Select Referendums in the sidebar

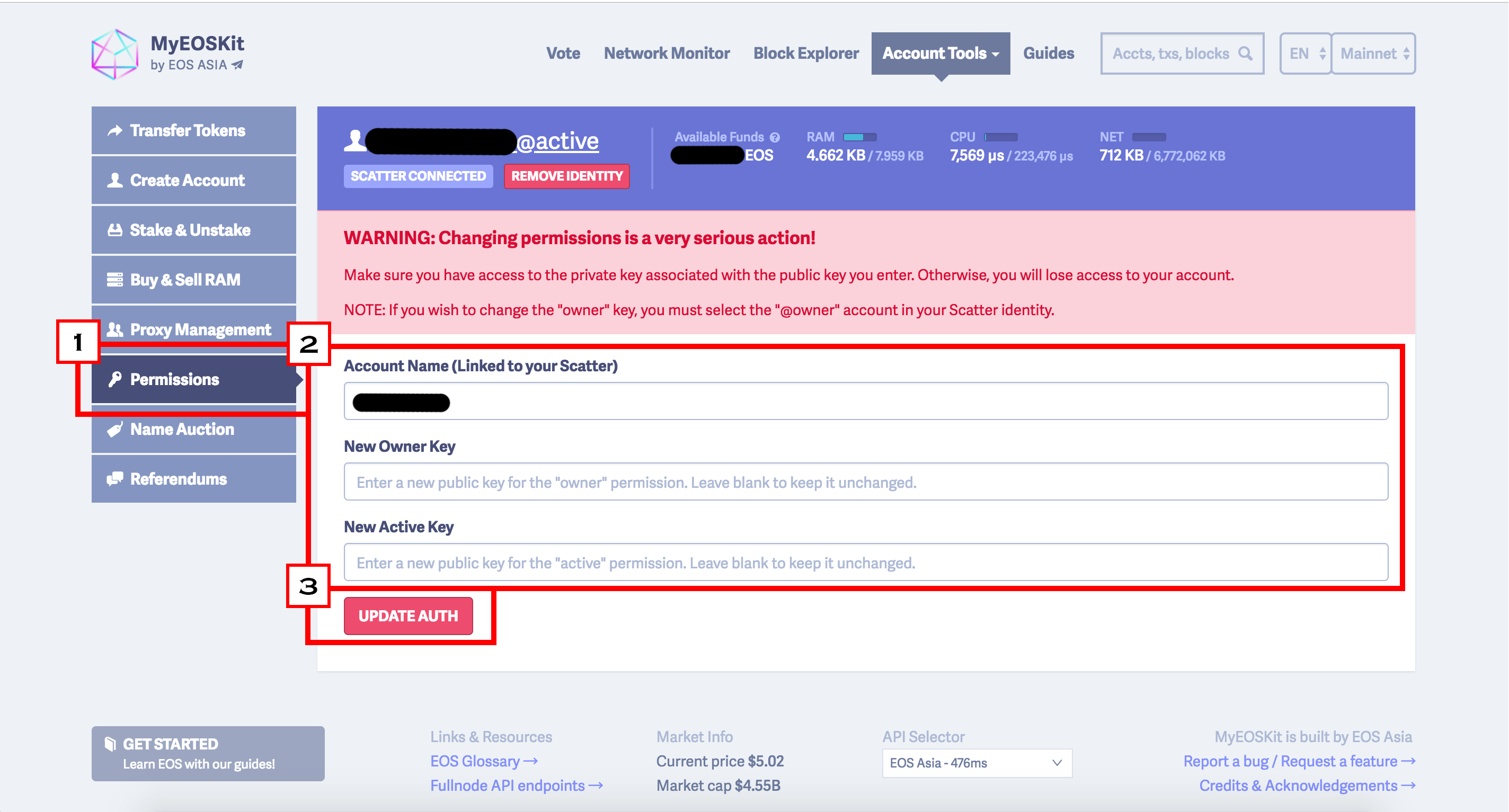[194, 479]
